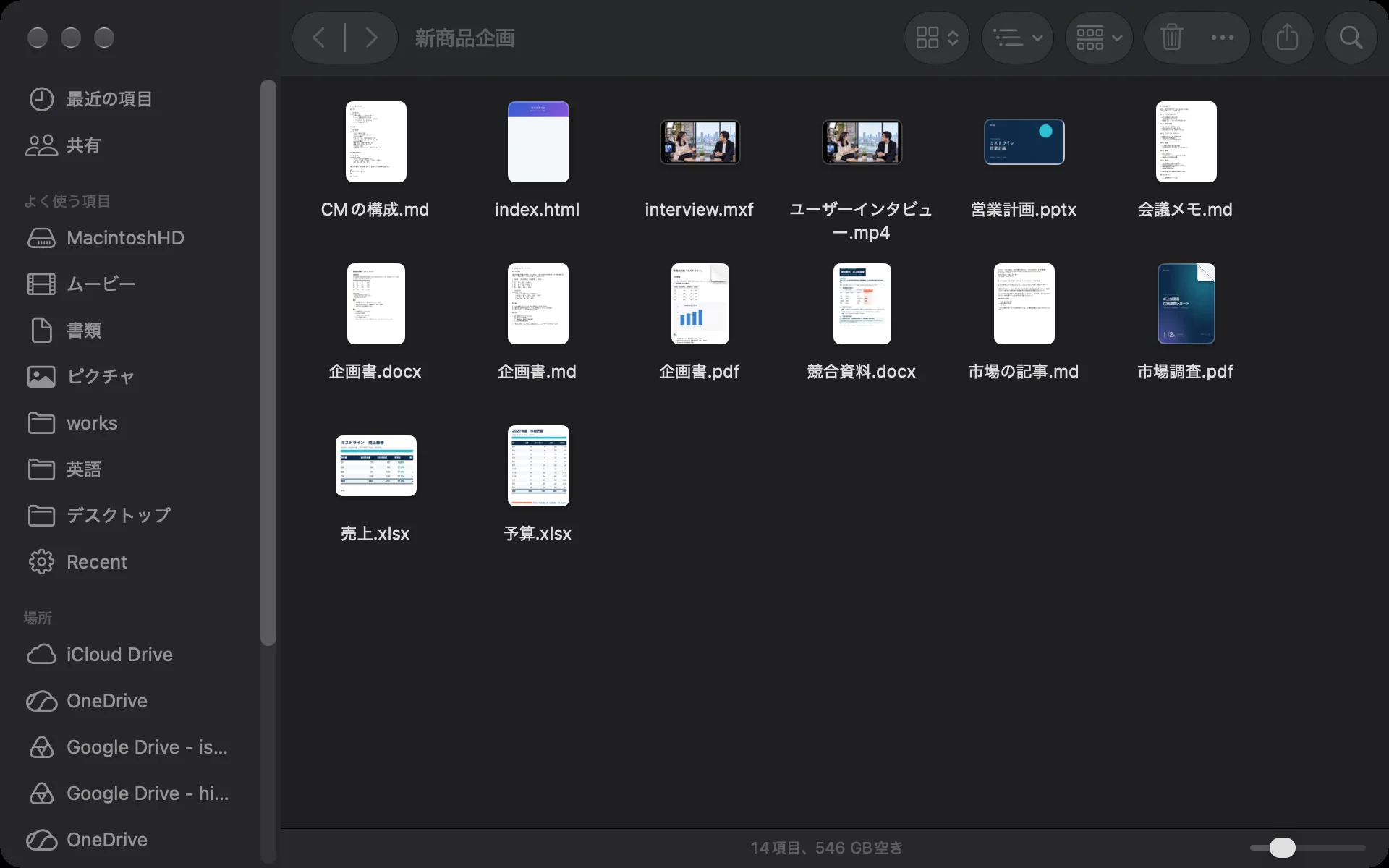
Task: Select the 市場の記事.md file icon
Action: pos(1024,304)
